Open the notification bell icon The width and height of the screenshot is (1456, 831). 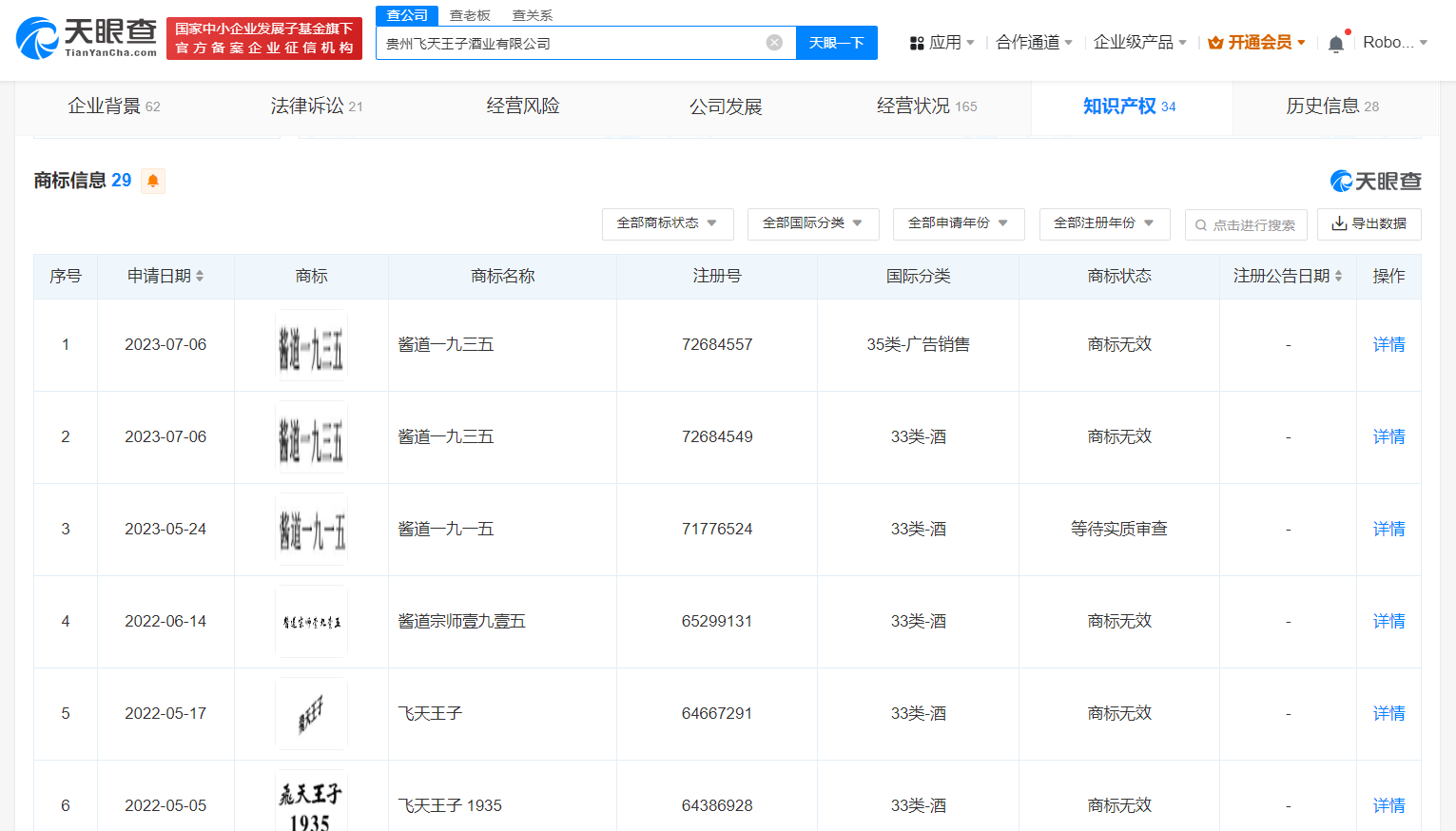tap(1335, 43)
